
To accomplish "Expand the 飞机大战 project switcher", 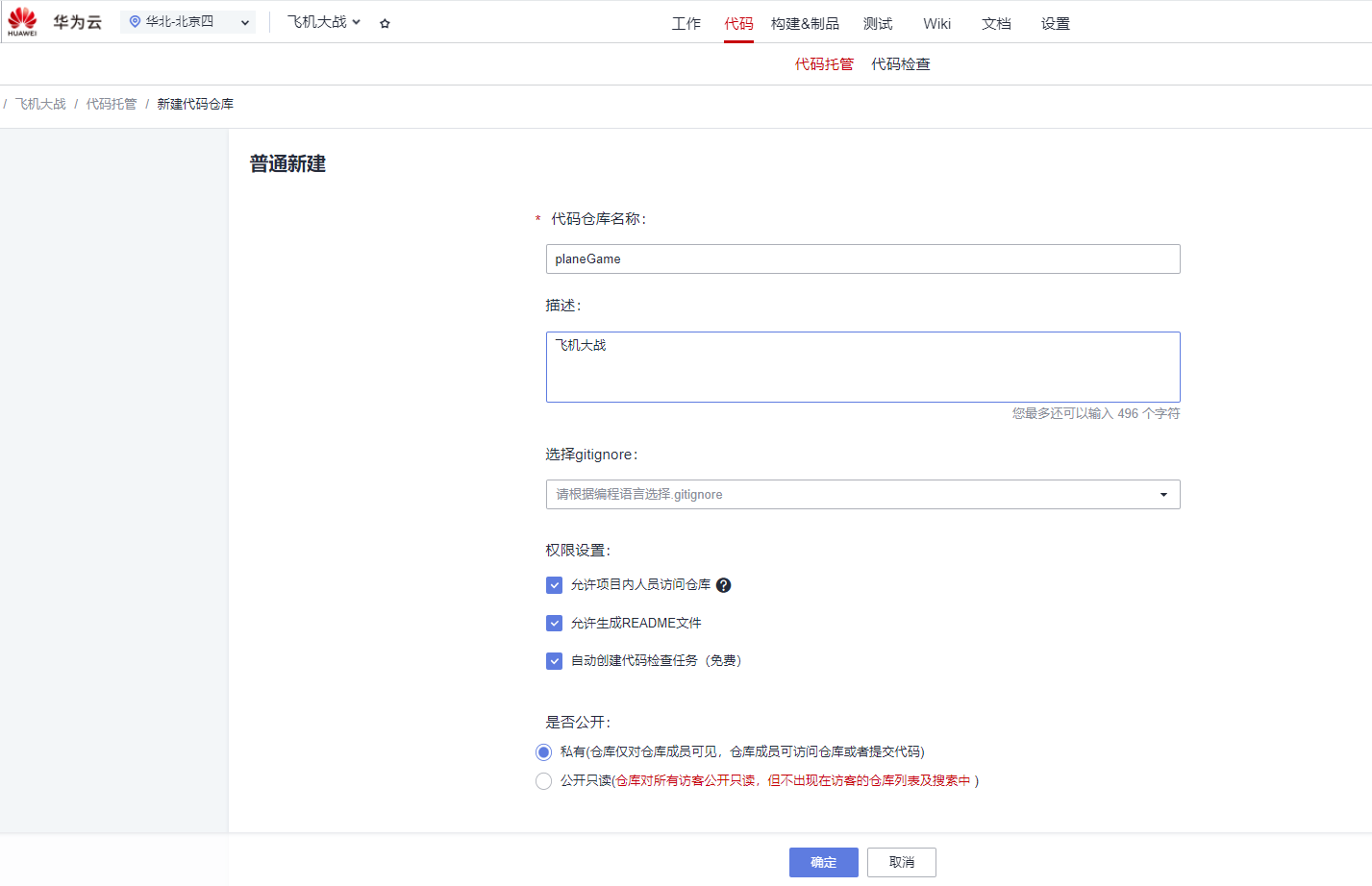I will click(324, 22).
